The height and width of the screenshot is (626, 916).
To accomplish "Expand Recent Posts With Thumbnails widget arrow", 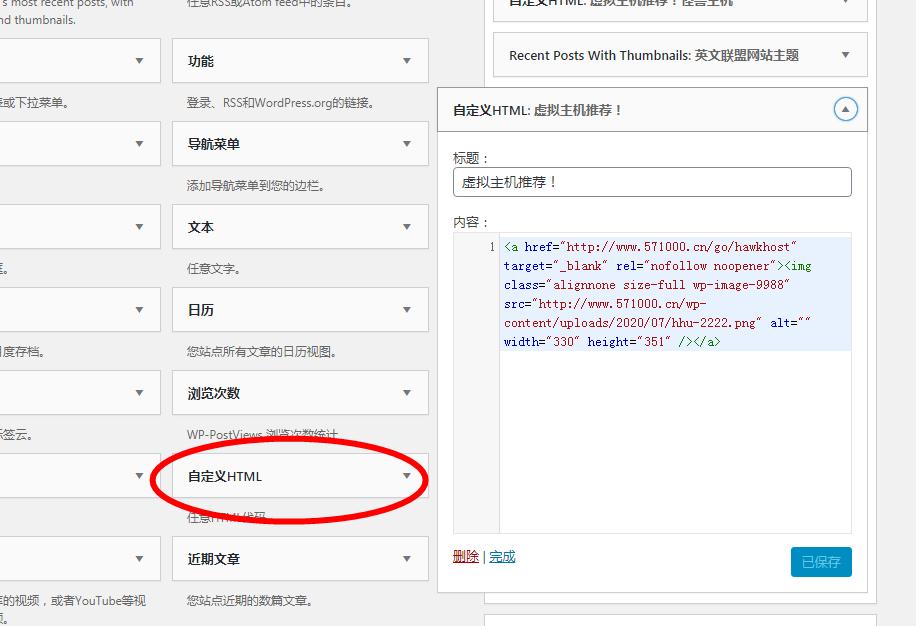I will pyautogui.click(x=846, y=55).
